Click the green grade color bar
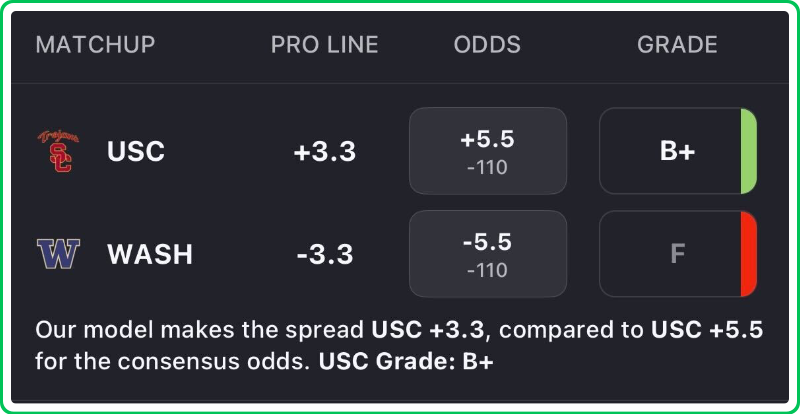This screenshot has height=414, width=800. coord(748,151)
